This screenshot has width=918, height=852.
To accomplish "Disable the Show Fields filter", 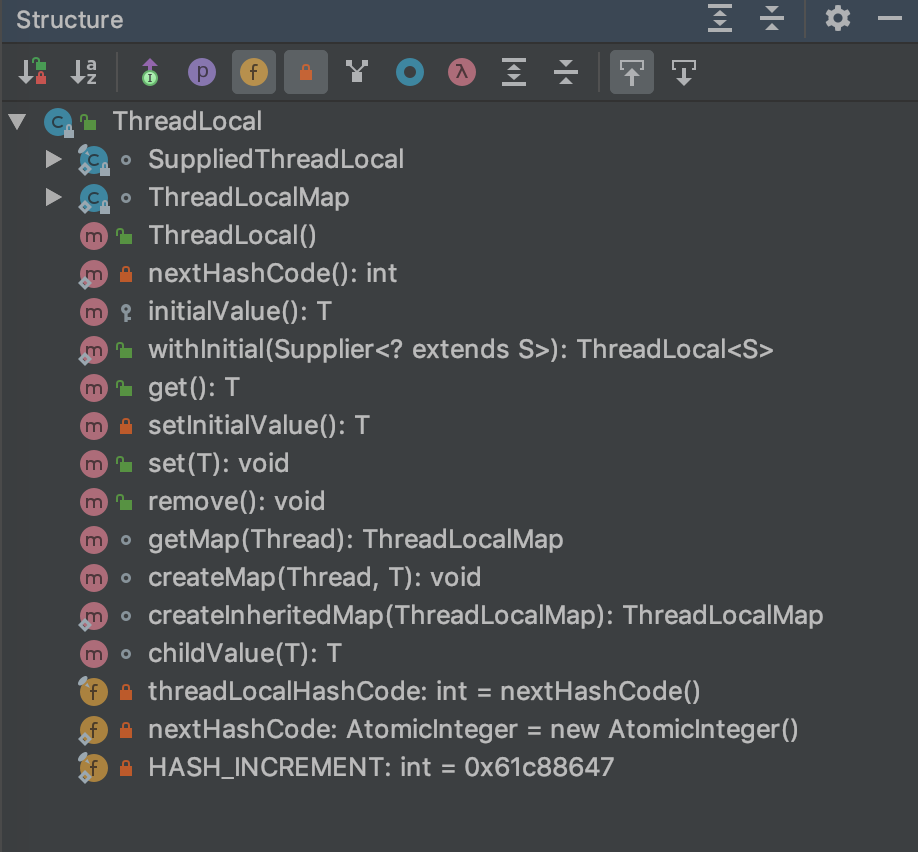I will click(254, 72).
